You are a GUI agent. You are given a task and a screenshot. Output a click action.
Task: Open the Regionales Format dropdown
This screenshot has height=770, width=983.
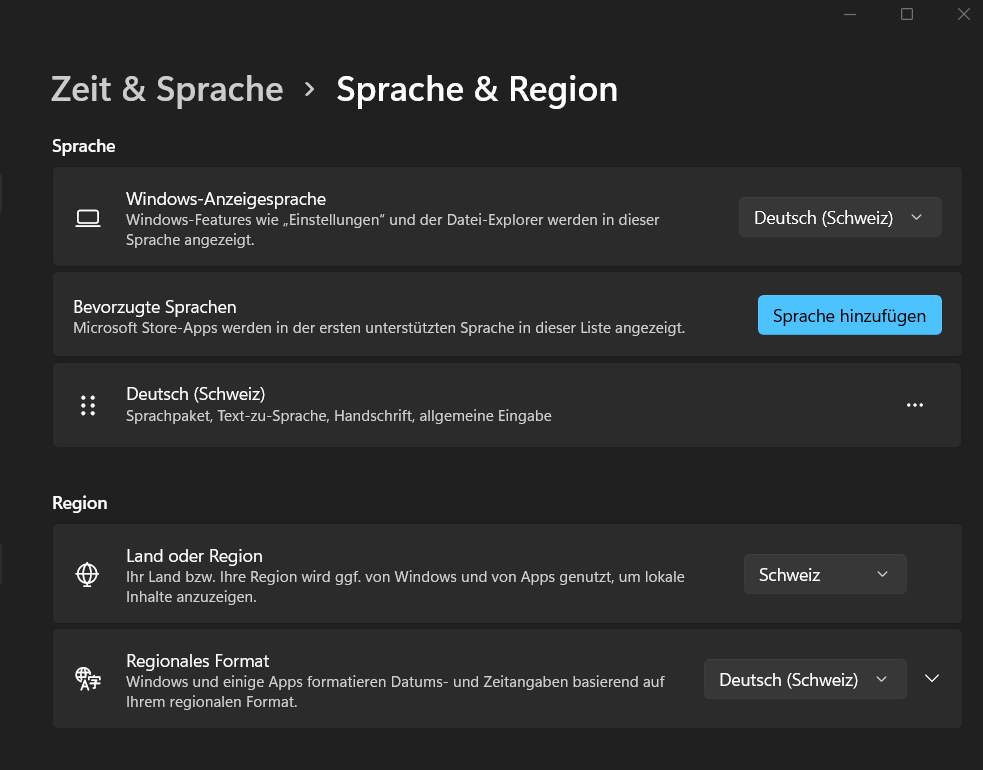coord(804,679)
